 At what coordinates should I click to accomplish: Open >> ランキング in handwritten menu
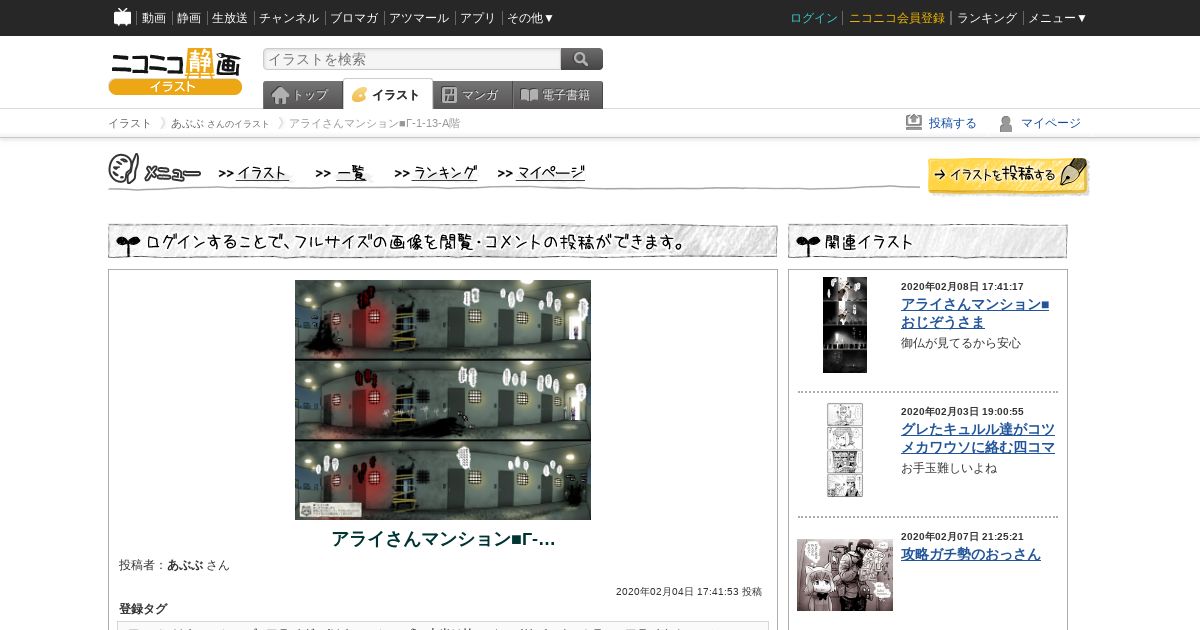(x=436, y=173)
